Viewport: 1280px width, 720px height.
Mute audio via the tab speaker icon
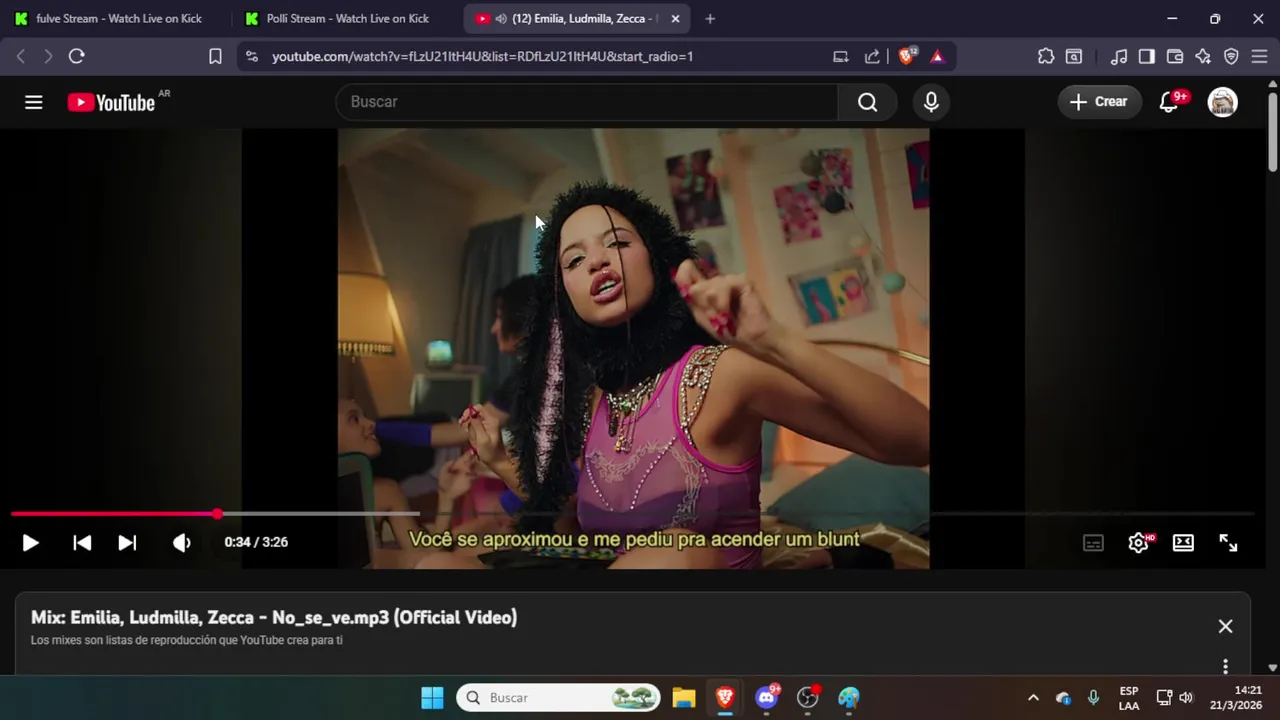pos(501,19)
